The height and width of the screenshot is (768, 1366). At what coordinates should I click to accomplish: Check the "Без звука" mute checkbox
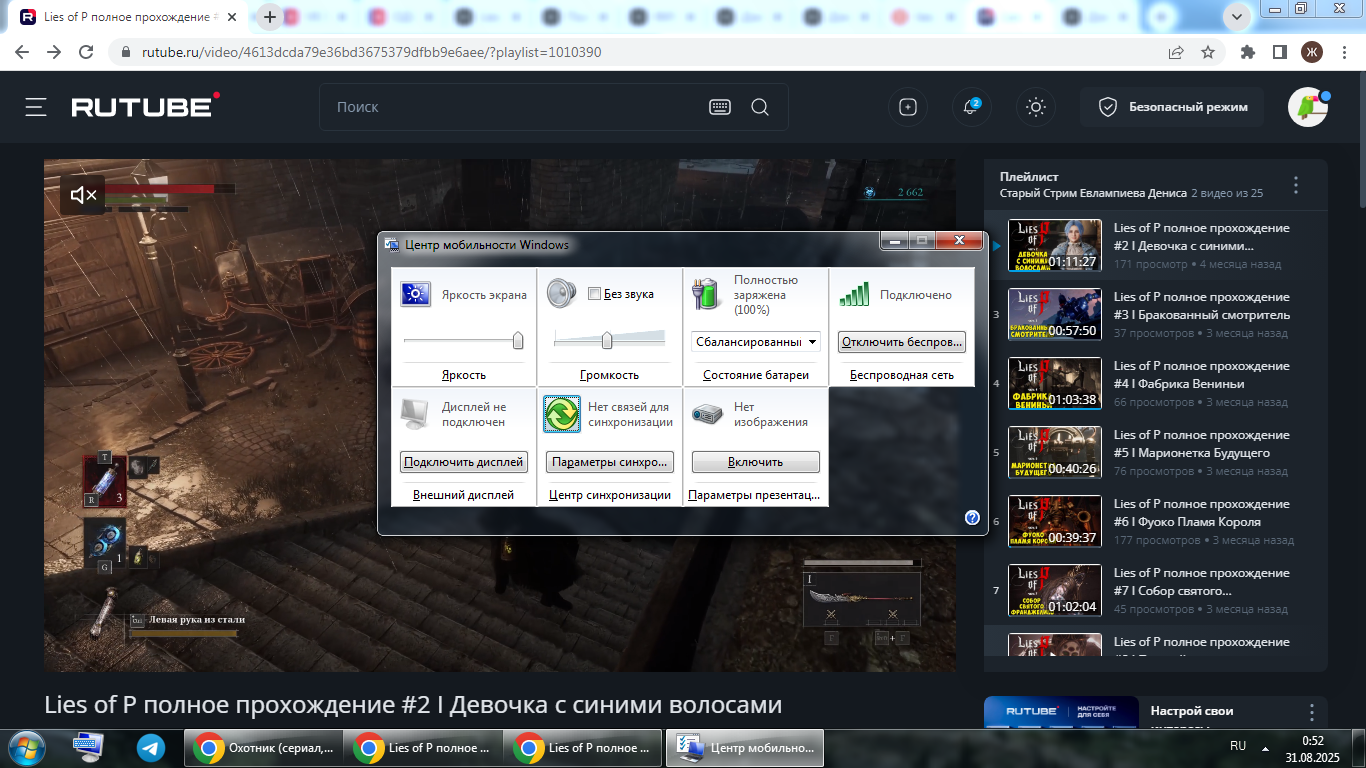coord(594,294)
